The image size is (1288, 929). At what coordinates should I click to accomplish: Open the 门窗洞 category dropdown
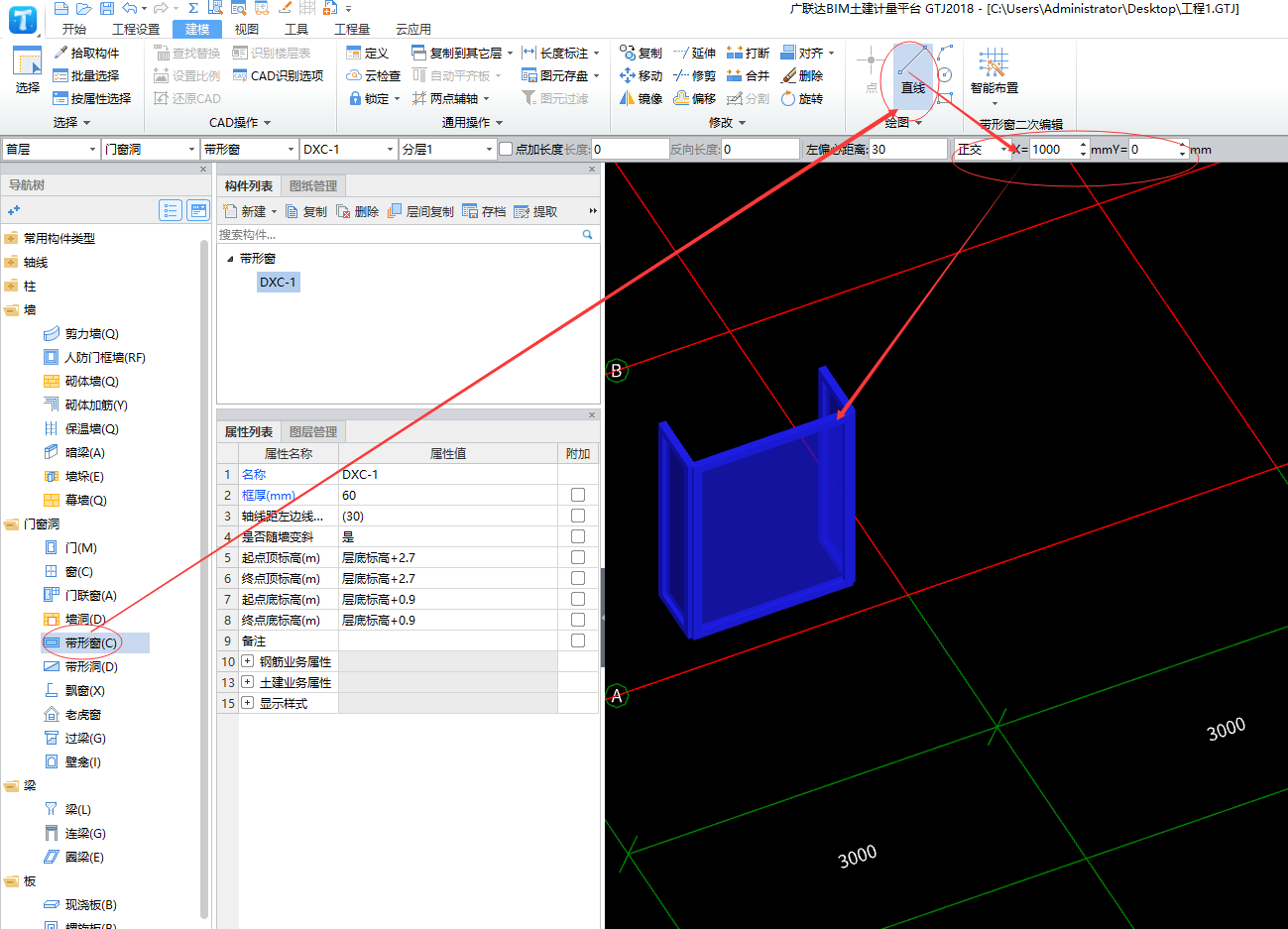pyautogui.click(x=150, y=149)
